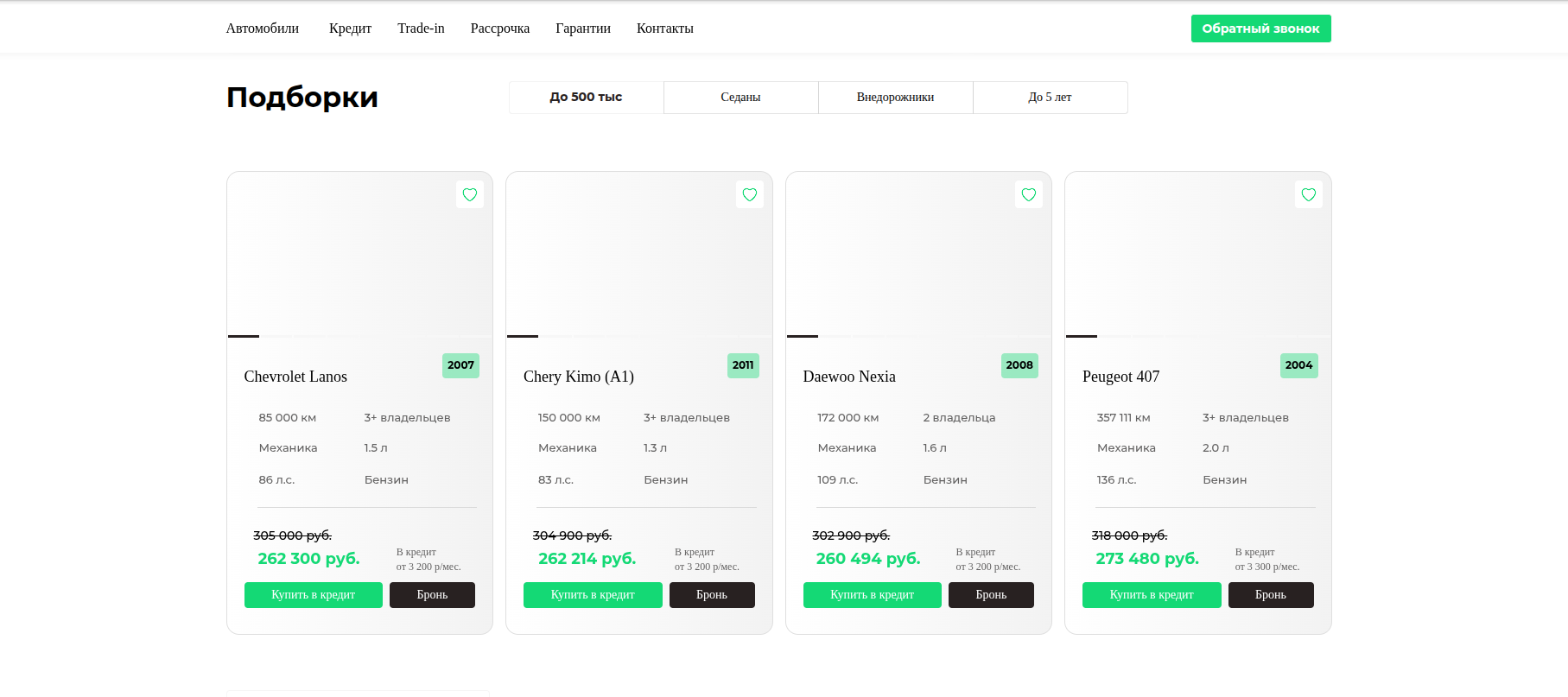Click Купить в кредит for Chery Kimo

click(x=593, y=595)
